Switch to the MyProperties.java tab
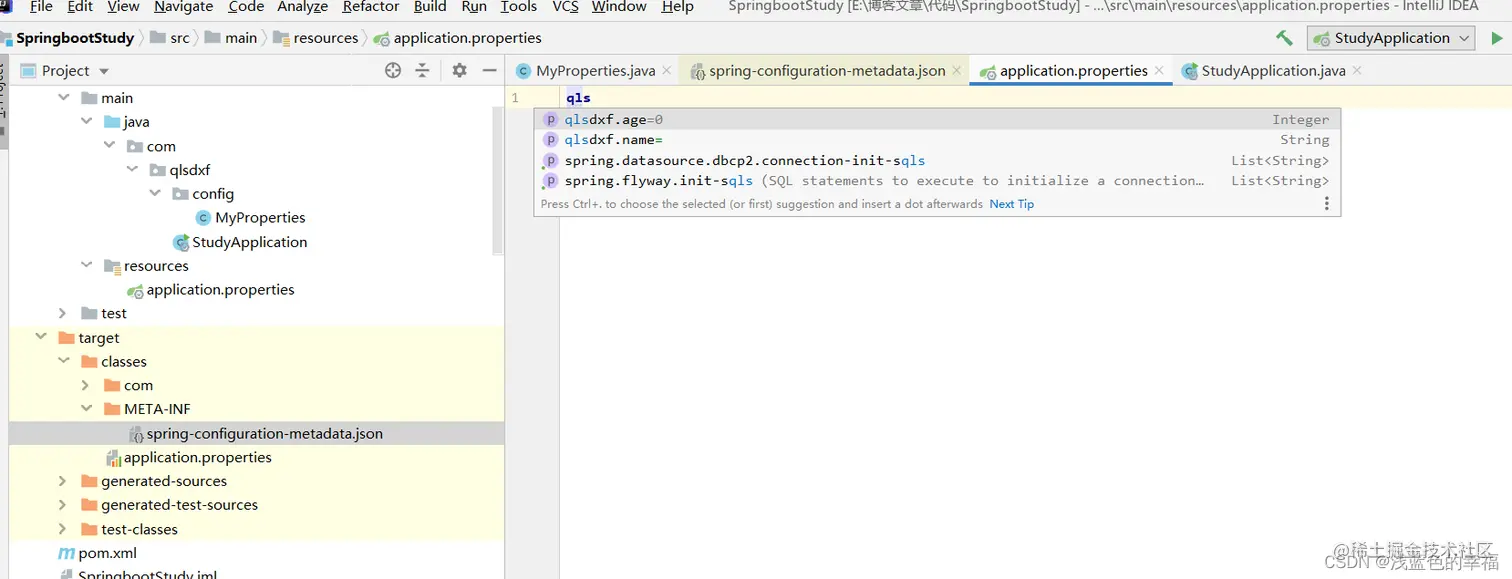The image size is (1512, 579). 592,70
